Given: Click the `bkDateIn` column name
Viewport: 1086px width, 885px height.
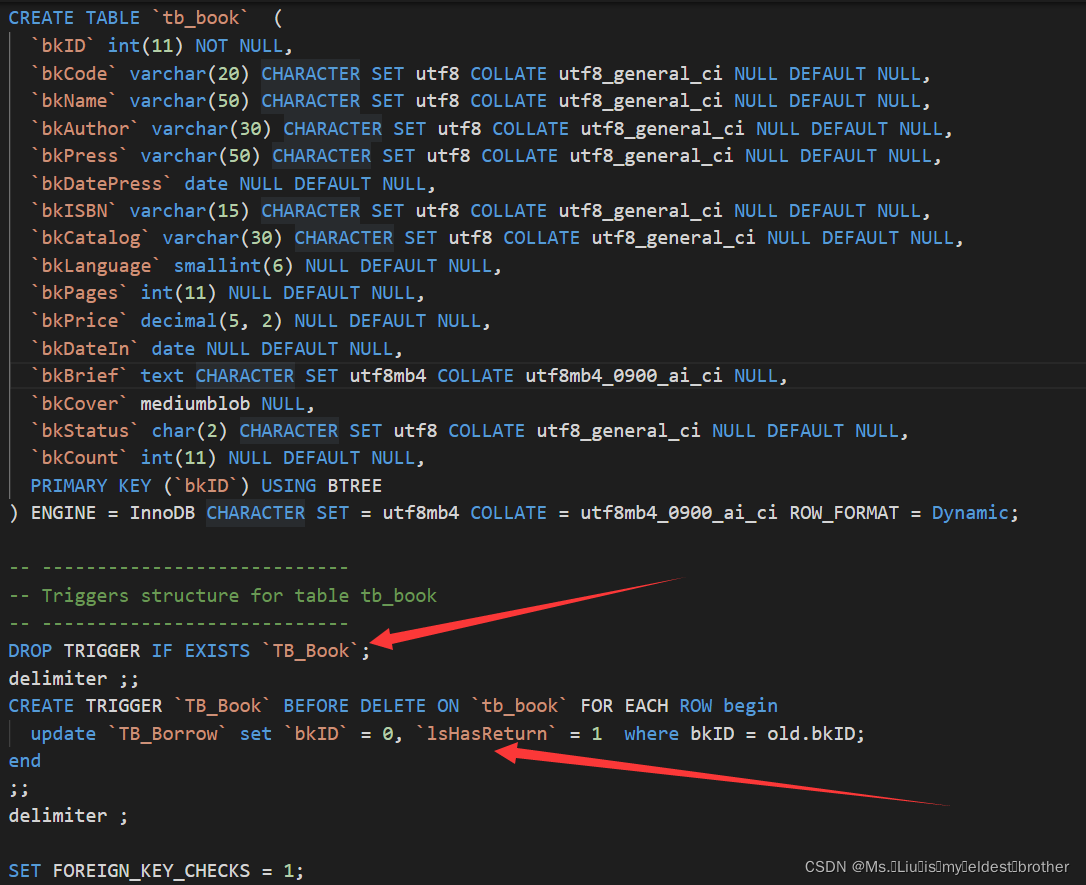Looking at the screenshot, I should [x=85, y=348].
